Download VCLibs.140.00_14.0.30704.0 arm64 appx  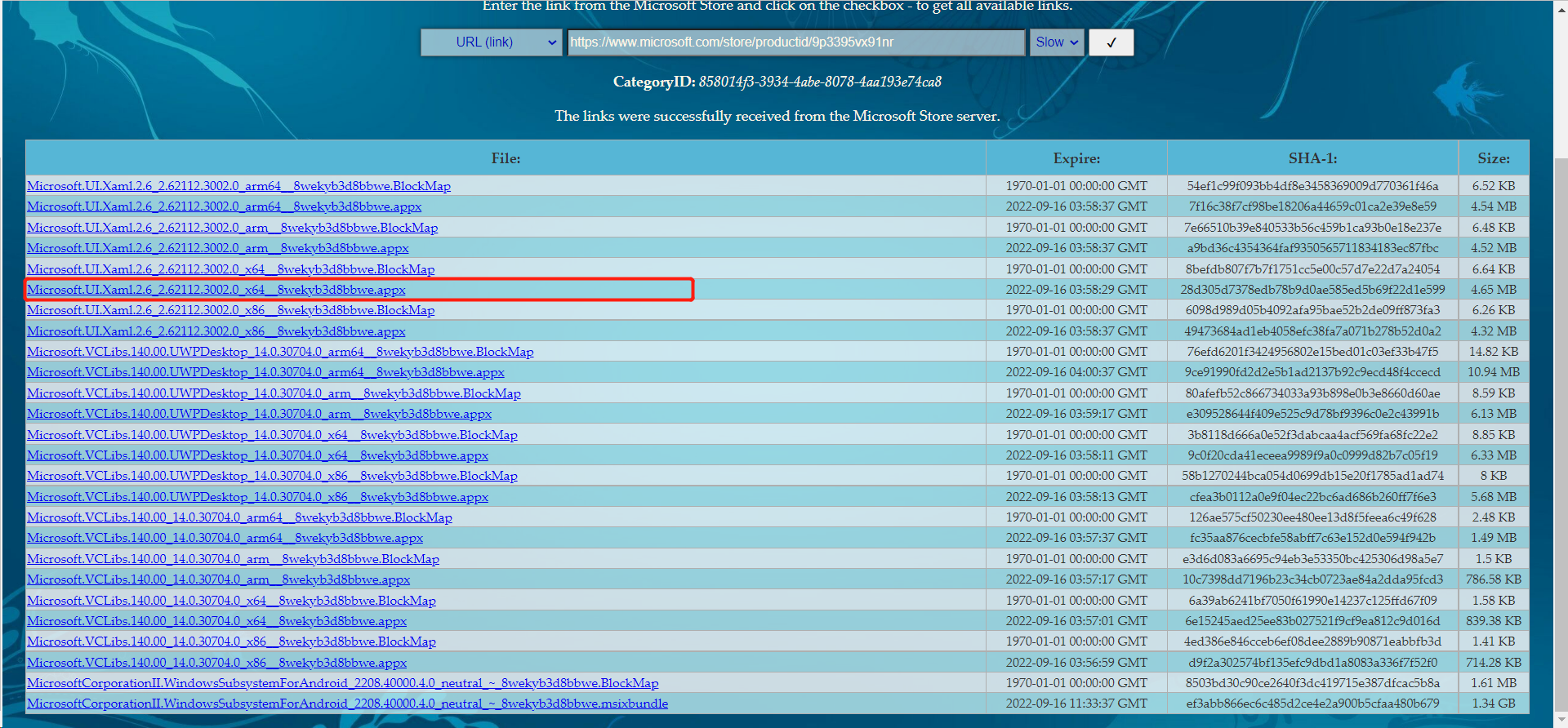click(225, 538)
